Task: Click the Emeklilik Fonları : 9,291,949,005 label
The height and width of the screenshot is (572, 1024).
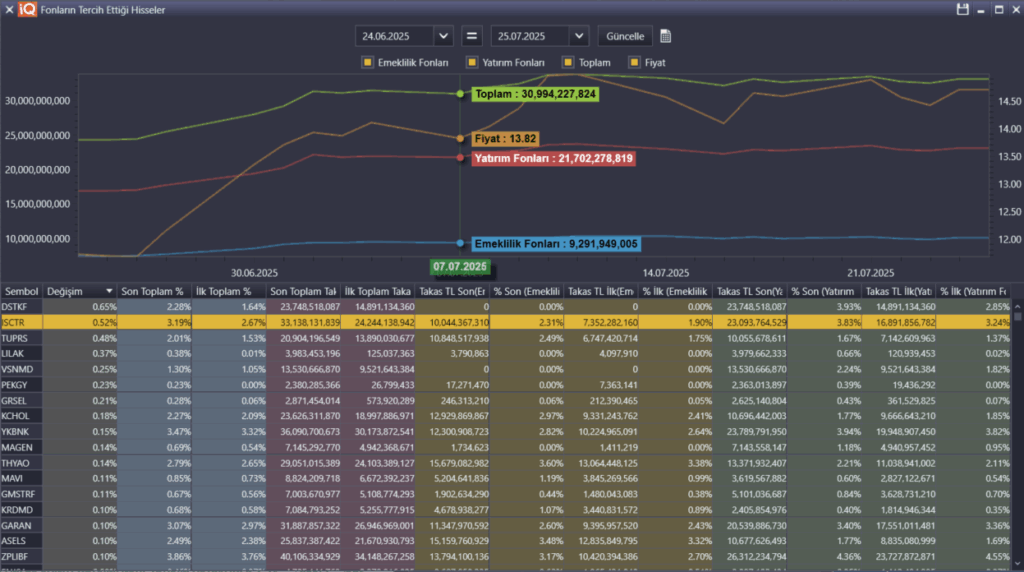Action: (x=556, y=244)
